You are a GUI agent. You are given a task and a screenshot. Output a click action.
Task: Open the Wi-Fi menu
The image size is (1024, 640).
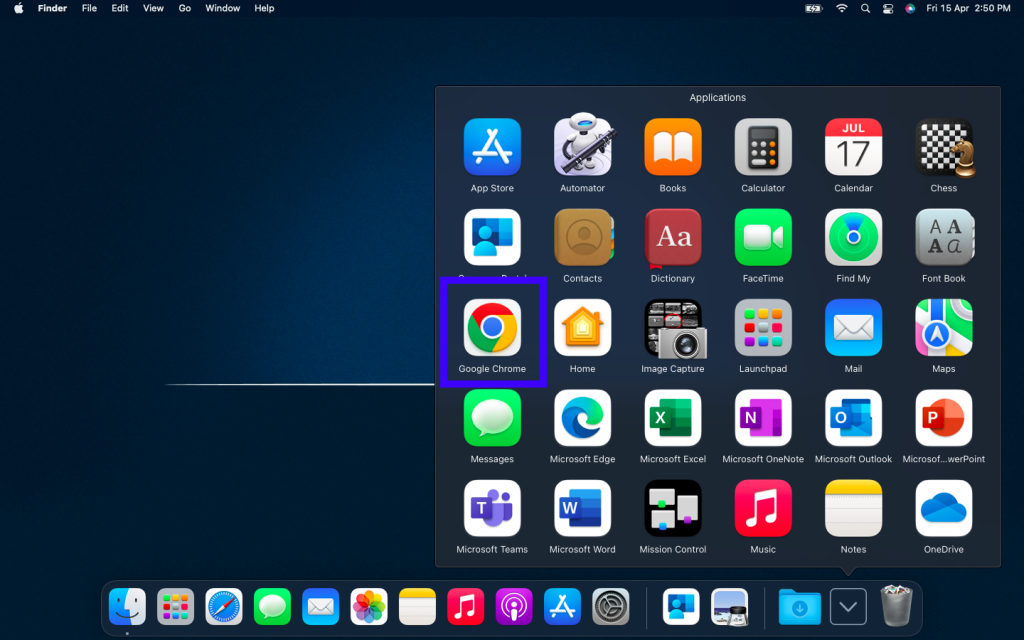[x=842, y=8]
